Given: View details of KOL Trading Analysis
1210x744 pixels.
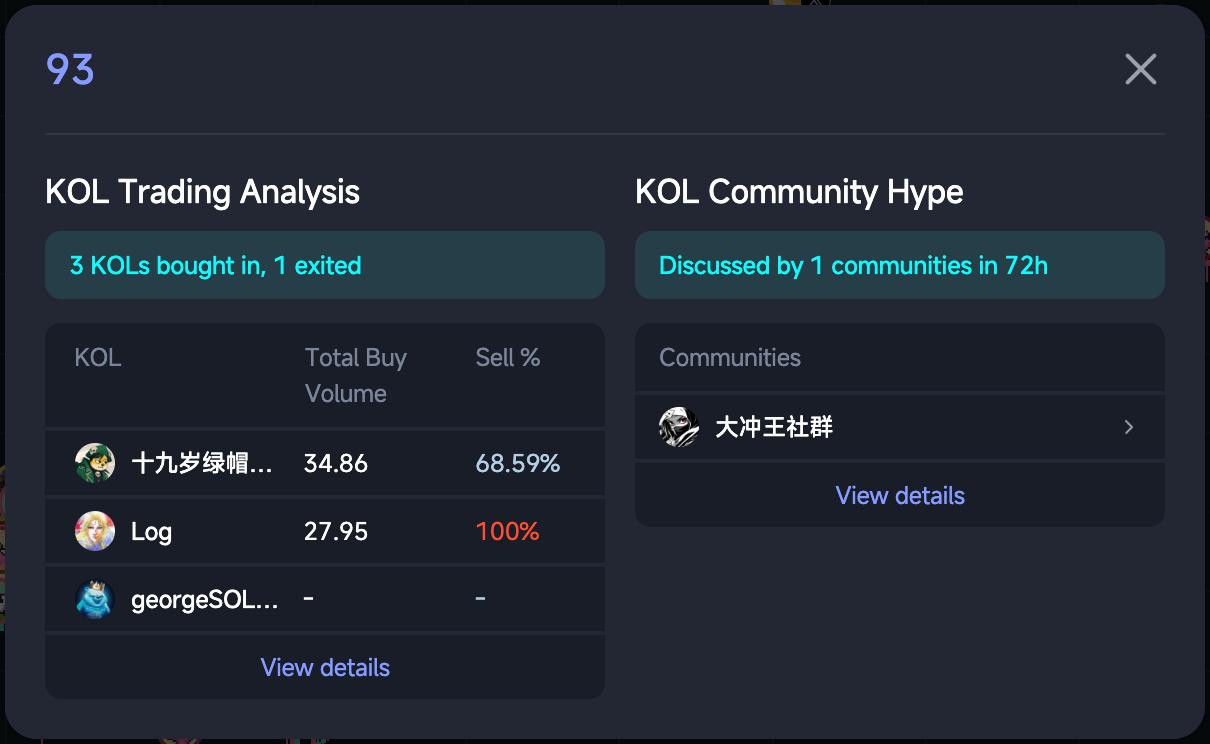Looking at the screenshot, I should [x=325, y=667].
